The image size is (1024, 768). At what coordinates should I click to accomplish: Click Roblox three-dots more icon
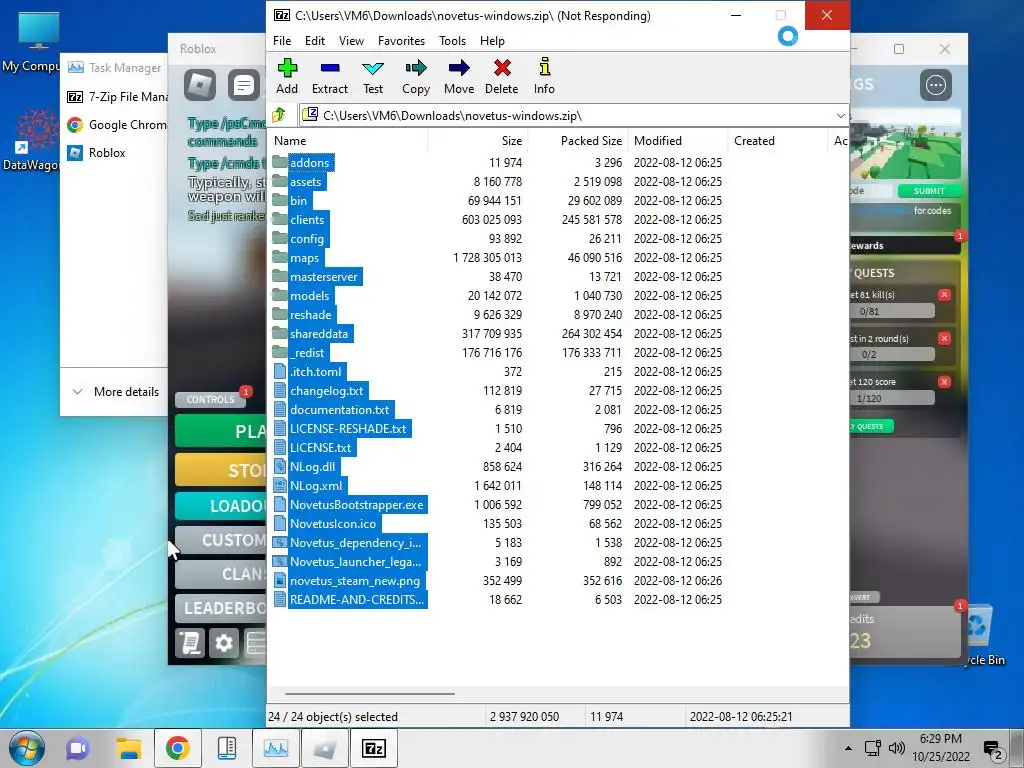(x=936, y=84)
